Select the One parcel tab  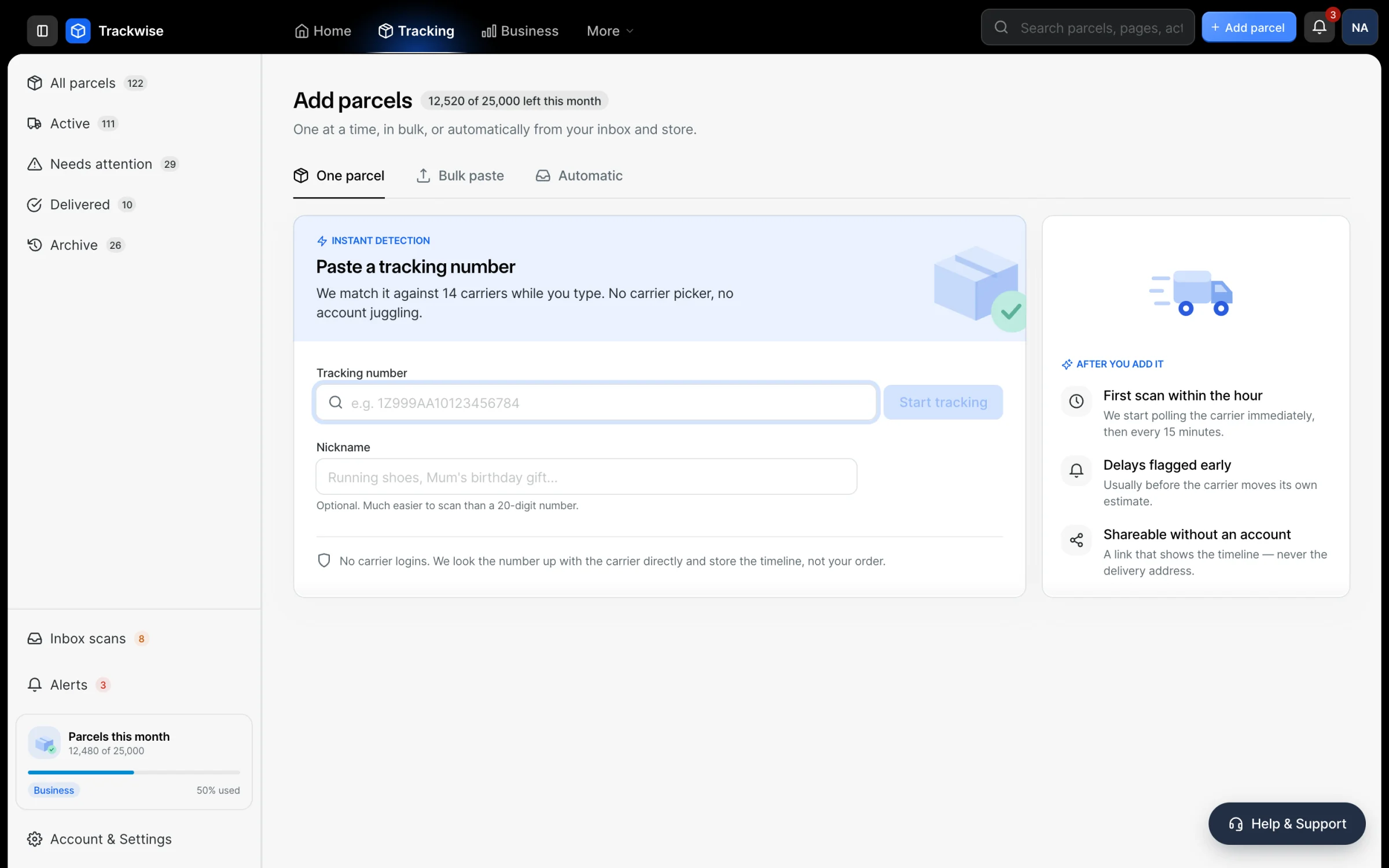coord(339,175)
